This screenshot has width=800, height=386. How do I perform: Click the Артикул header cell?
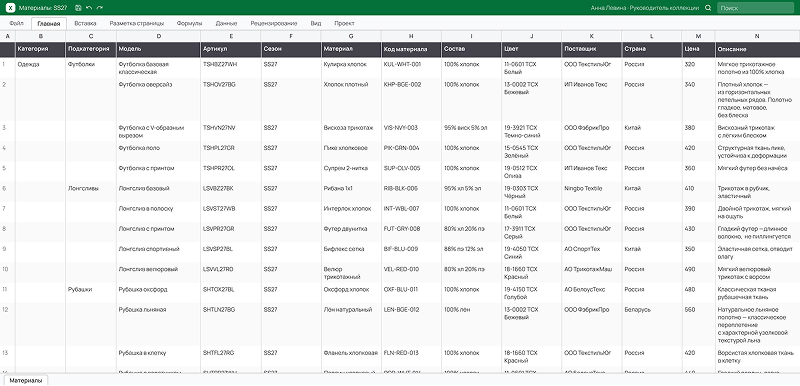[x=231, y=49]
